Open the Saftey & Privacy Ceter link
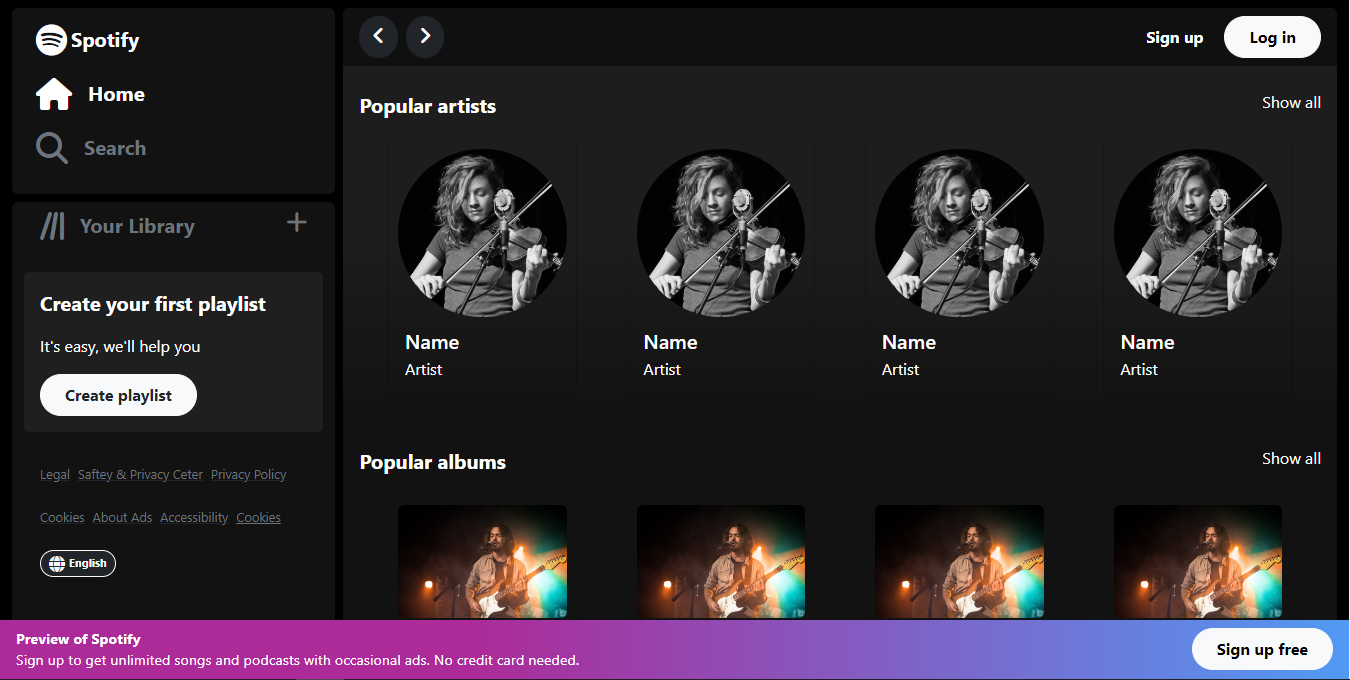Viewport: 1350px width, 680px height. (x=140, y=475)
